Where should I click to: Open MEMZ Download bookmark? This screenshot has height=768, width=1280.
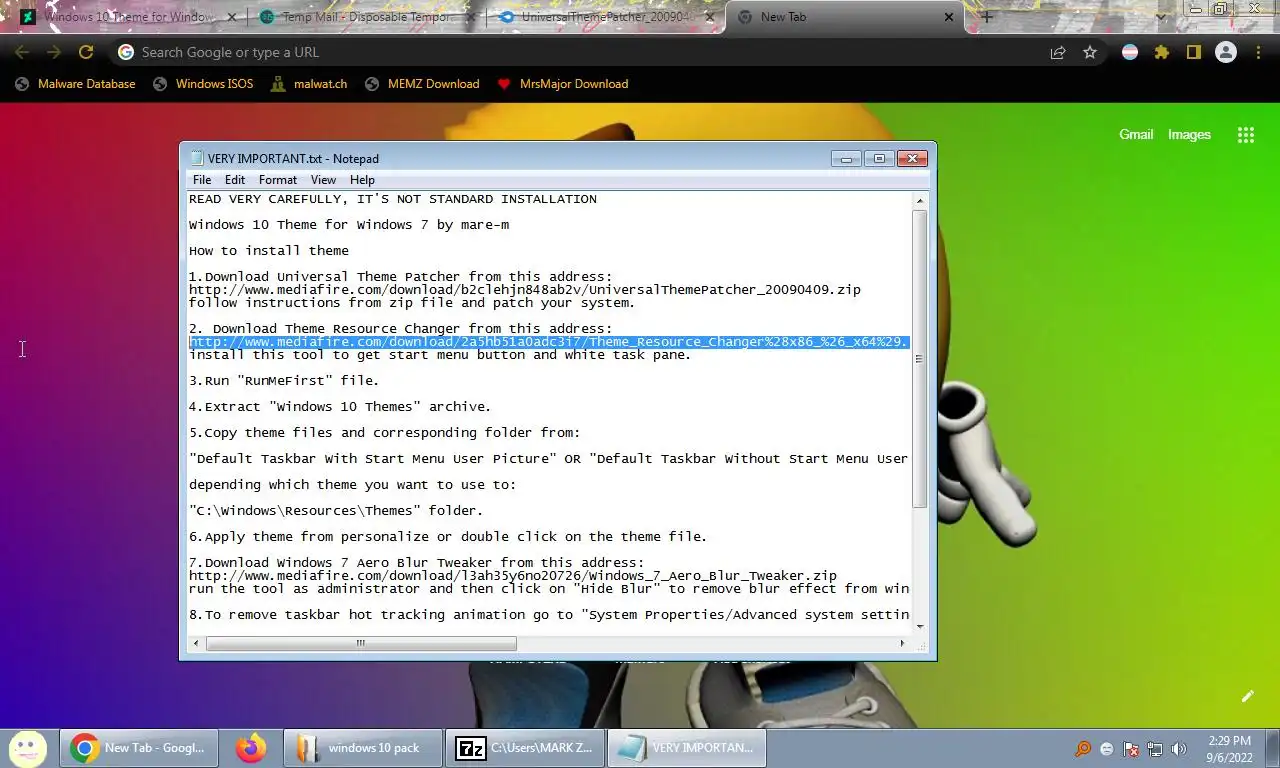tap(421, 84)
